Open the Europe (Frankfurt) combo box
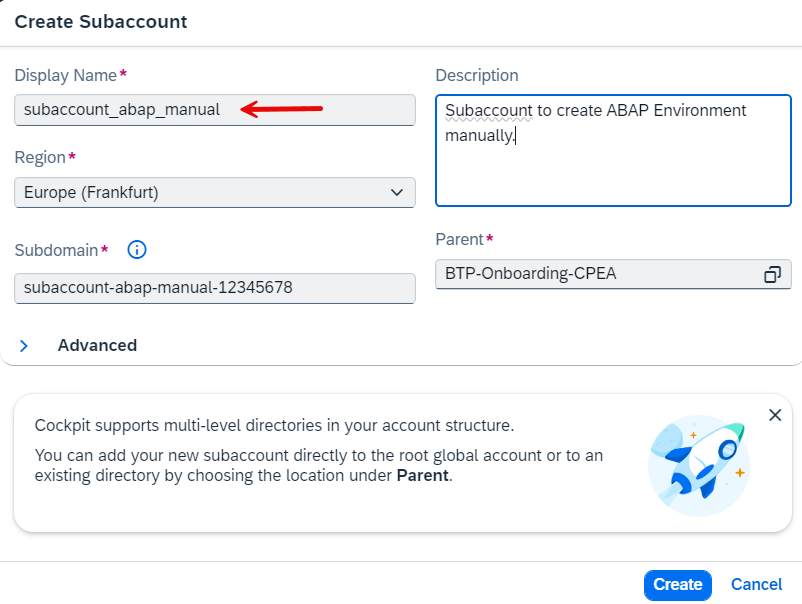802x604 pixels. coord(215,192)
